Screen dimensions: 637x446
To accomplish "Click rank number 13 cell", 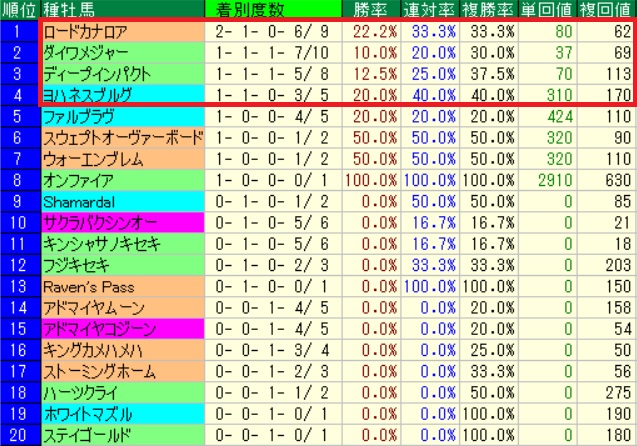I will pyautogui.click(x=20, y=286).
